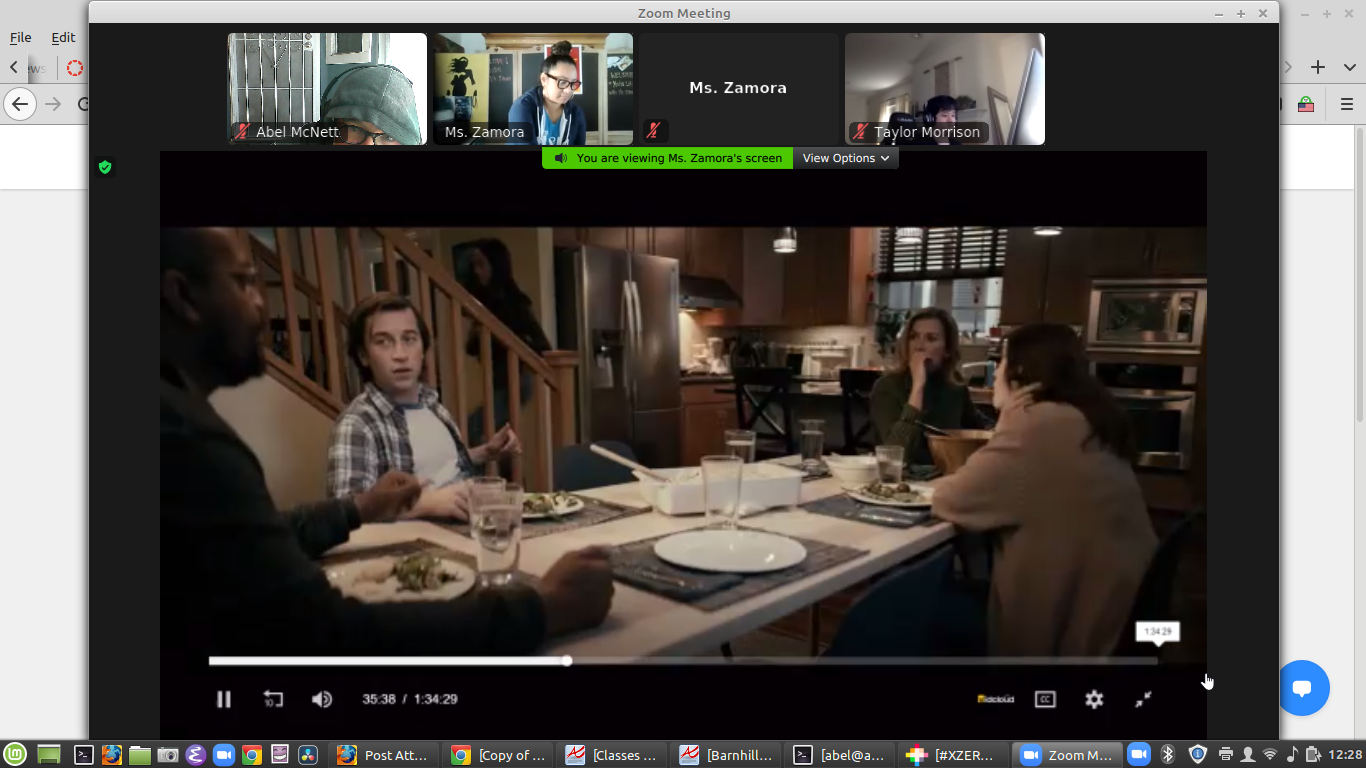This screenshot has height=768, width=1366.
Task: Click the video progress bar handle
Action: tap(567, 661)
